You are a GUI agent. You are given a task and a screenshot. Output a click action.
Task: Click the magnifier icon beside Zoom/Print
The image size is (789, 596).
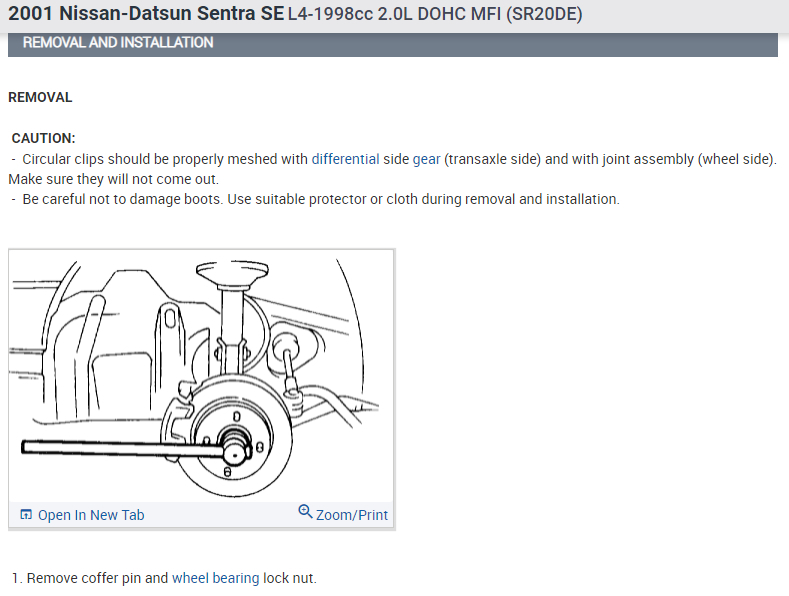pyautogui.click(x=305, y=511)
